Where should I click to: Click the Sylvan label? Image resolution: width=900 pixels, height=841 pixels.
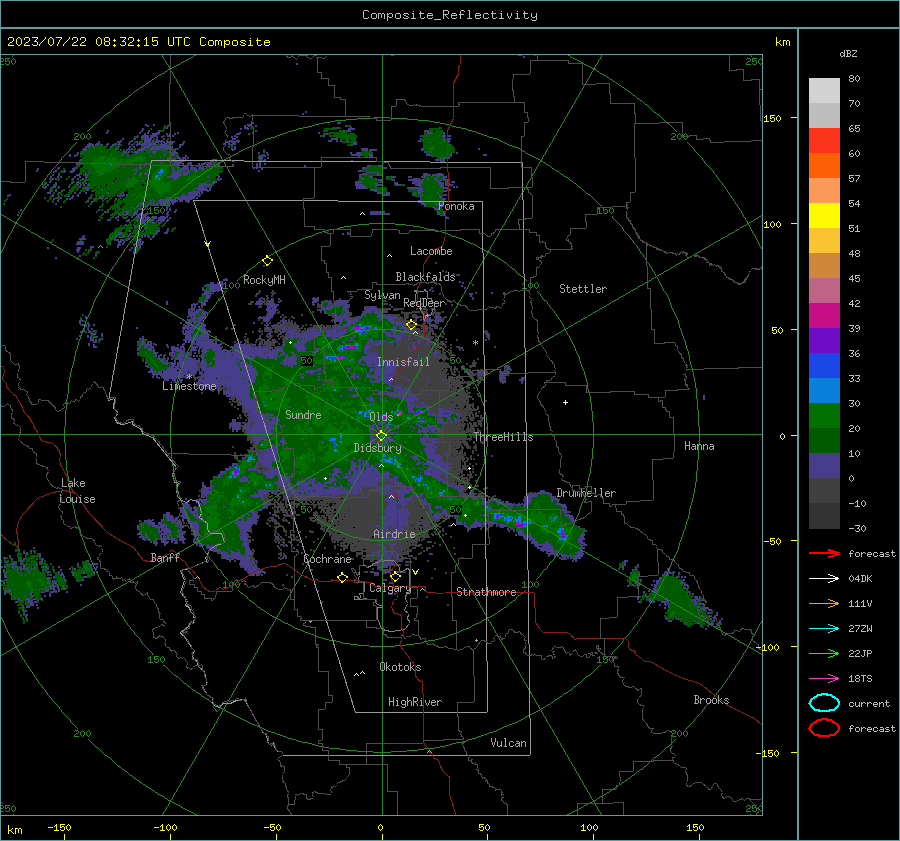pyautogui.click(x=382, y=295)
